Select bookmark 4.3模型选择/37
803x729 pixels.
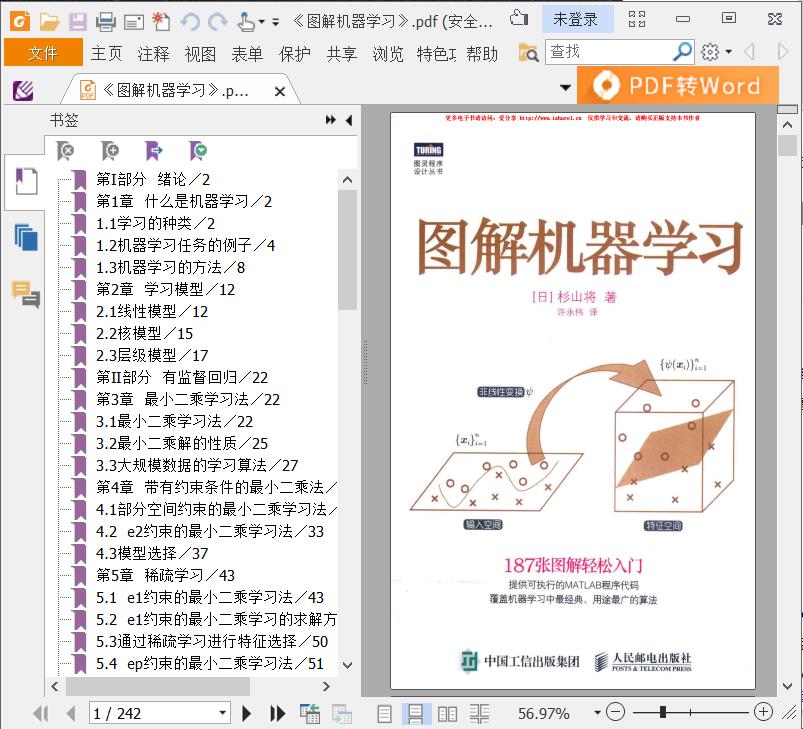(152, 553)
